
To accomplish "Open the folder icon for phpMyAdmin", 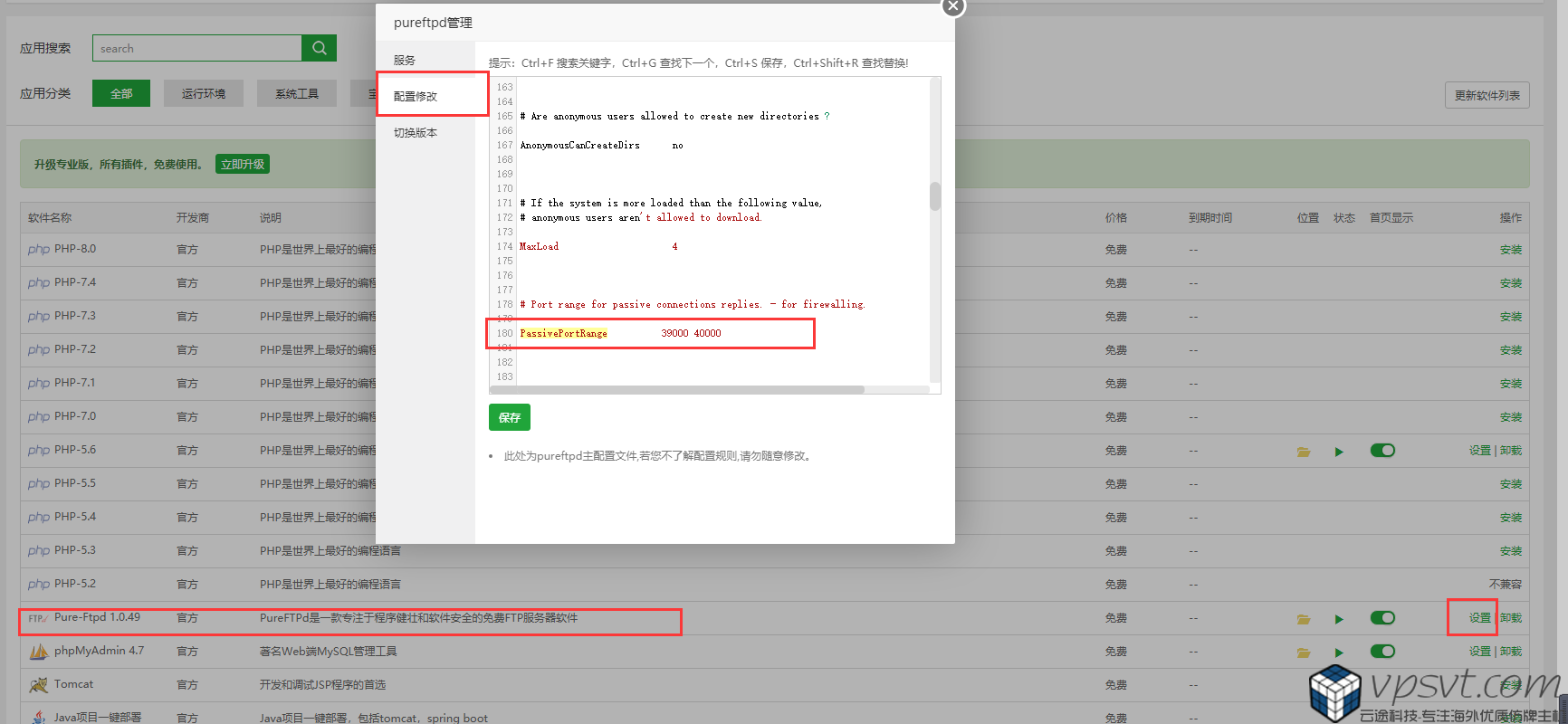I will (x=1304, y=653).
